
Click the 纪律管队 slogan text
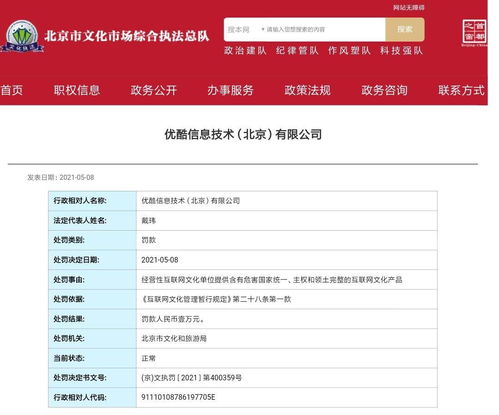pyautogui.click(x=297, y=50)
